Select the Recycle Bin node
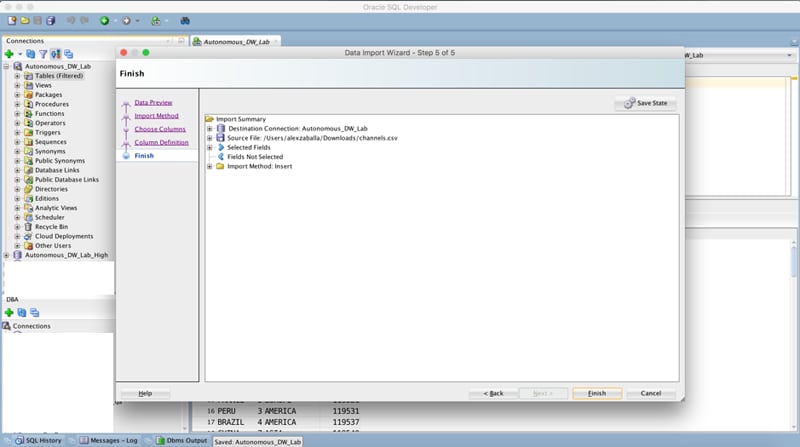 click(x=51, y=227)
